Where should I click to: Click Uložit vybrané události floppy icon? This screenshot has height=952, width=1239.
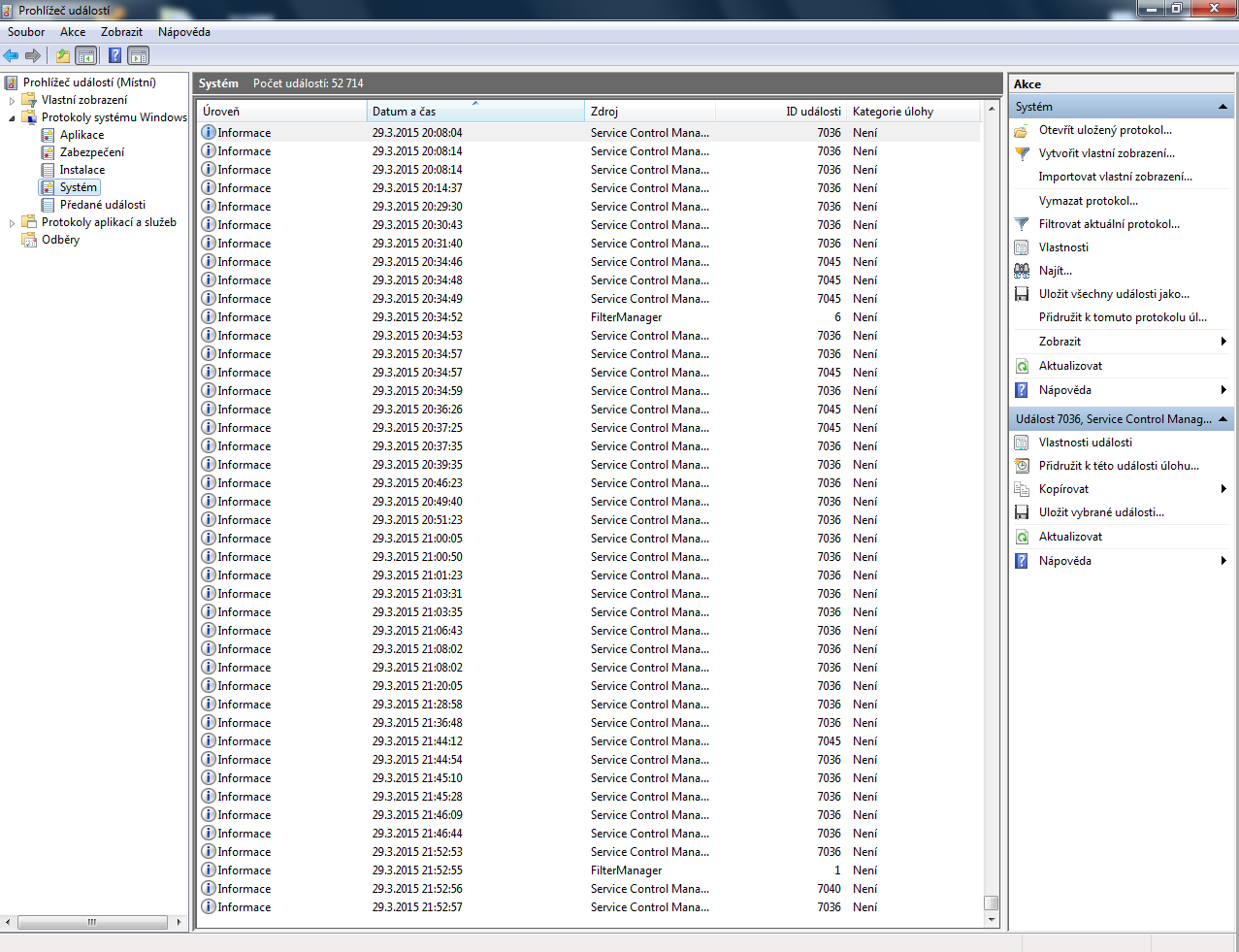(x=1022, y=512)
